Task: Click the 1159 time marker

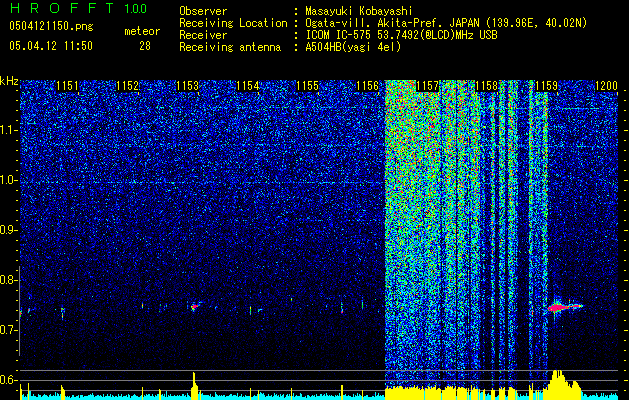Action: 546,86
